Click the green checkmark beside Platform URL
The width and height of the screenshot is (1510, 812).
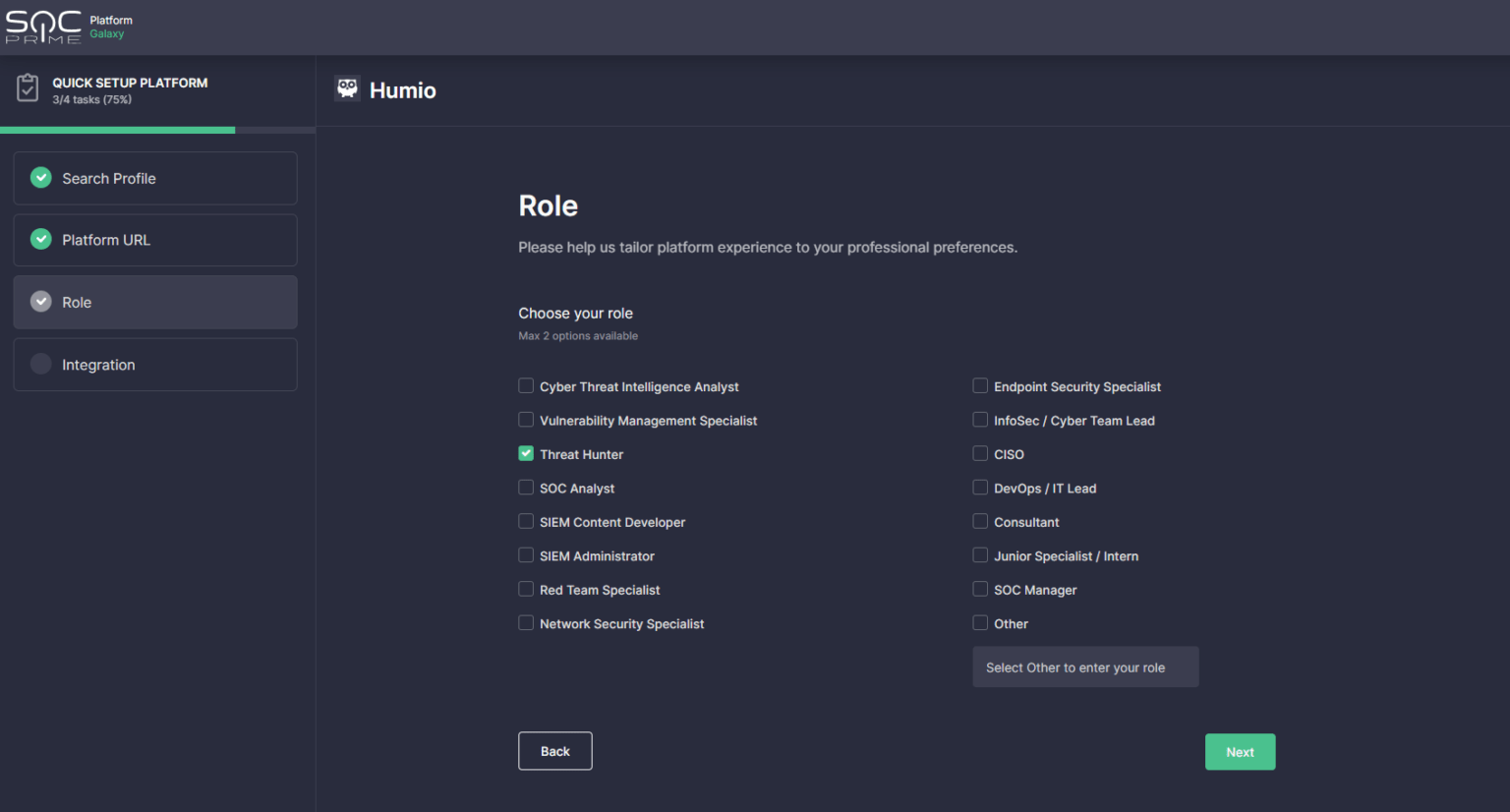coord(40,240)
